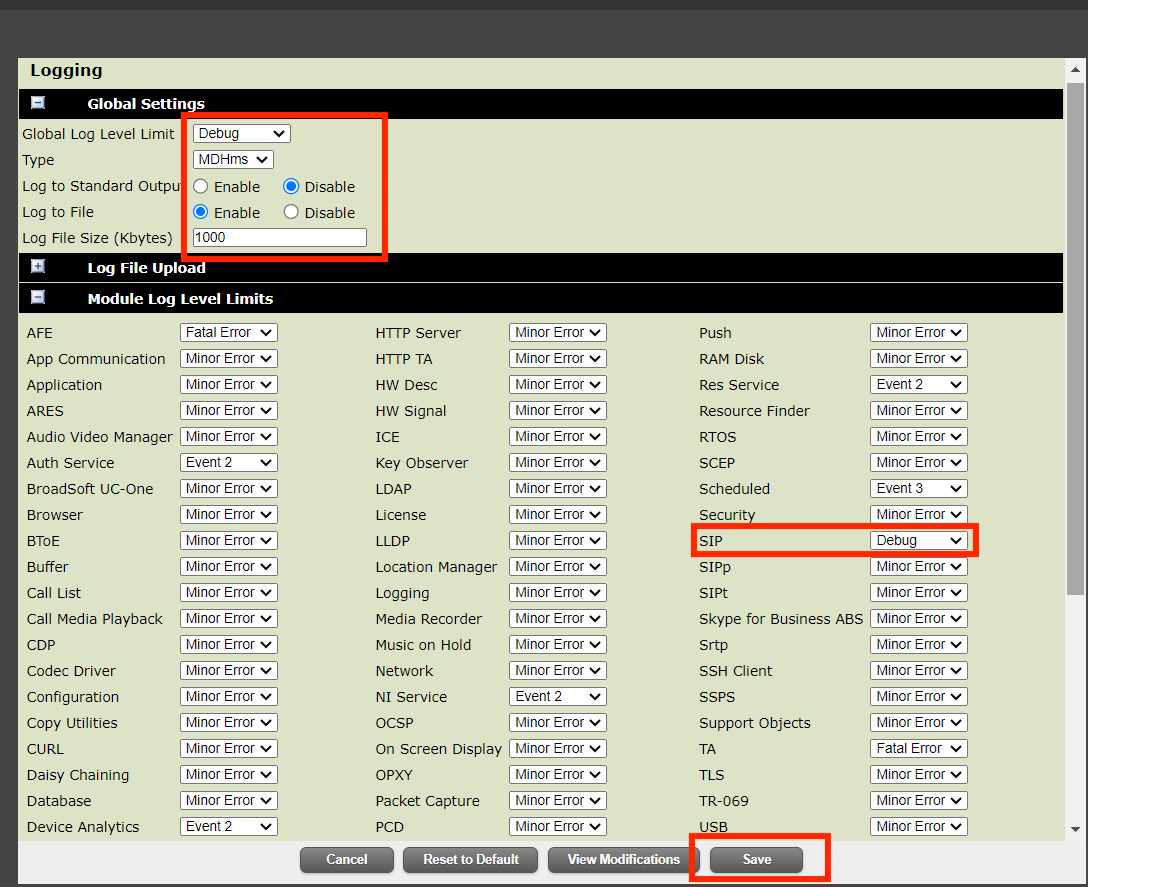Open the HTTP Server log level dropdown
The width and height of the screenshot is (1152, 887).
point(558,332)
